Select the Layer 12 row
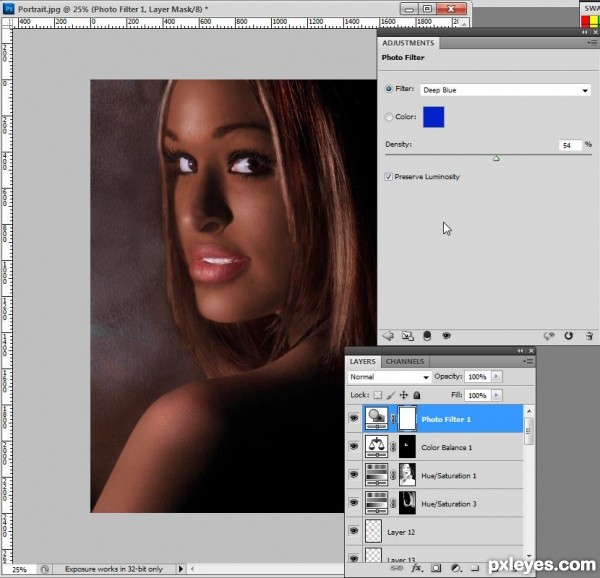The width and height of the screenshot is (600, 578). [435, 532]
